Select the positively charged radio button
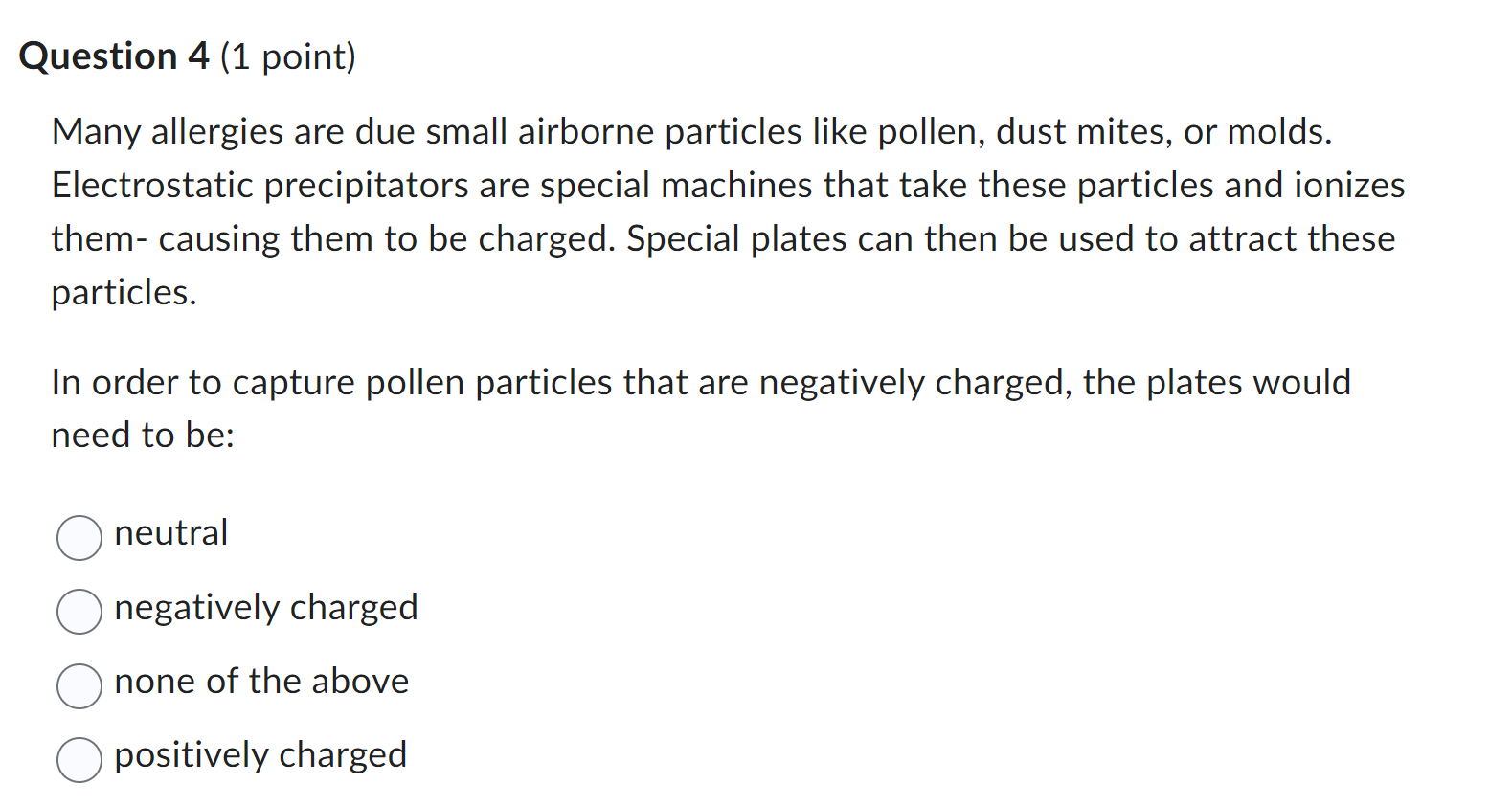 tap(79, 760)
